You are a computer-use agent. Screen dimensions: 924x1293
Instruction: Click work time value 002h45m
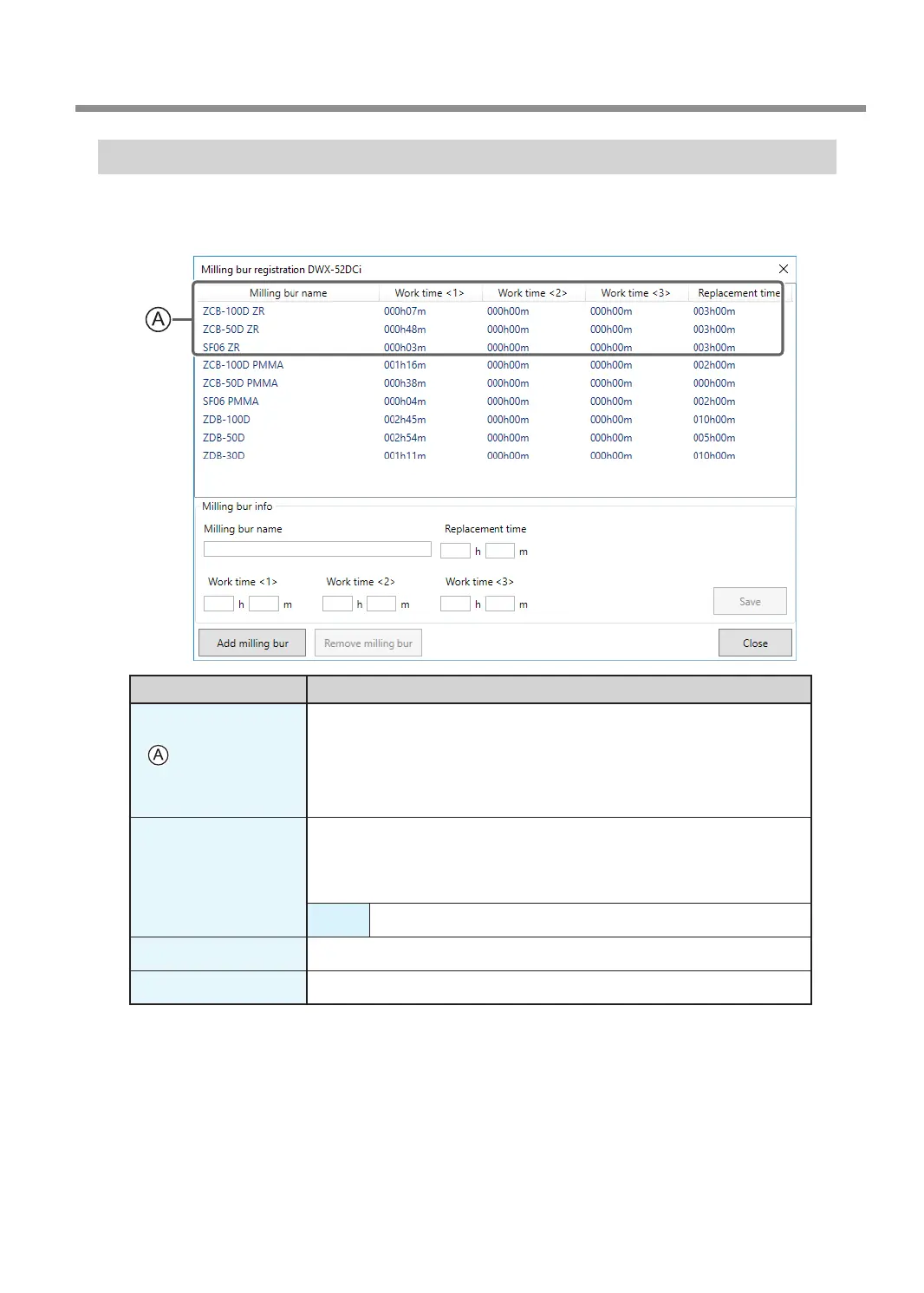pos(405,420)
